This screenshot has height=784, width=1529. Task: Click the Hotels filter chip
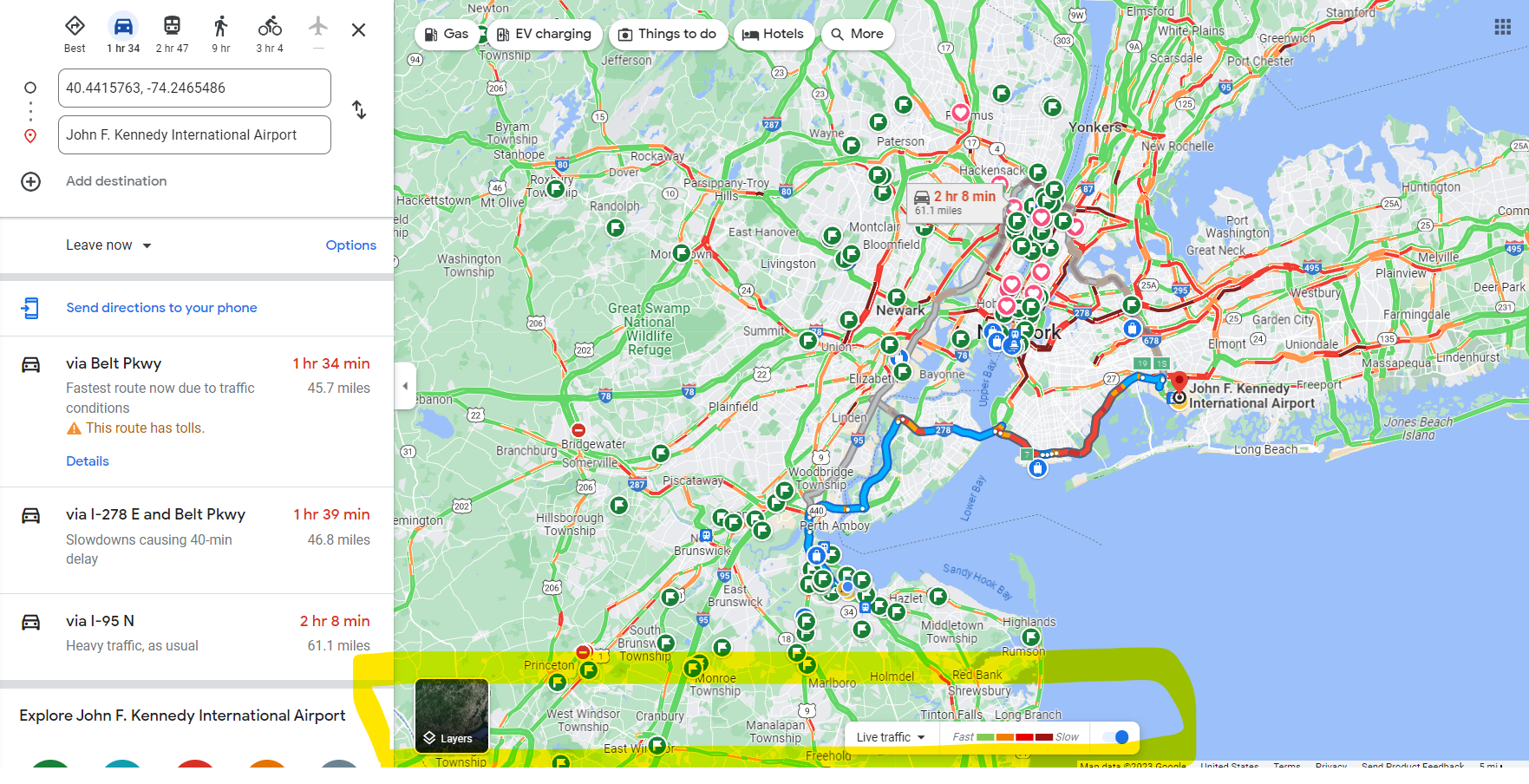(x=774, y=34)
